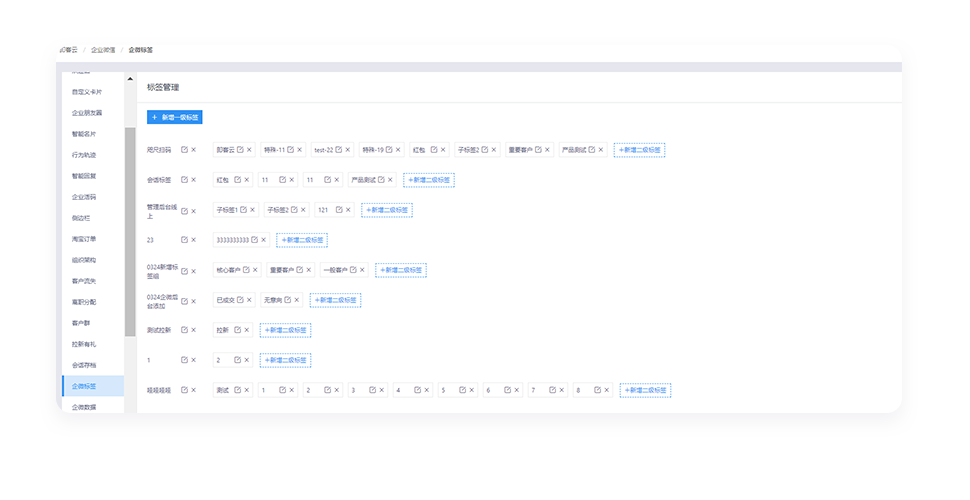Screen dimensions: 970x500
Task: Edit the 会话标签 group name
Action: pyautogui.click(x=184, y=180)
